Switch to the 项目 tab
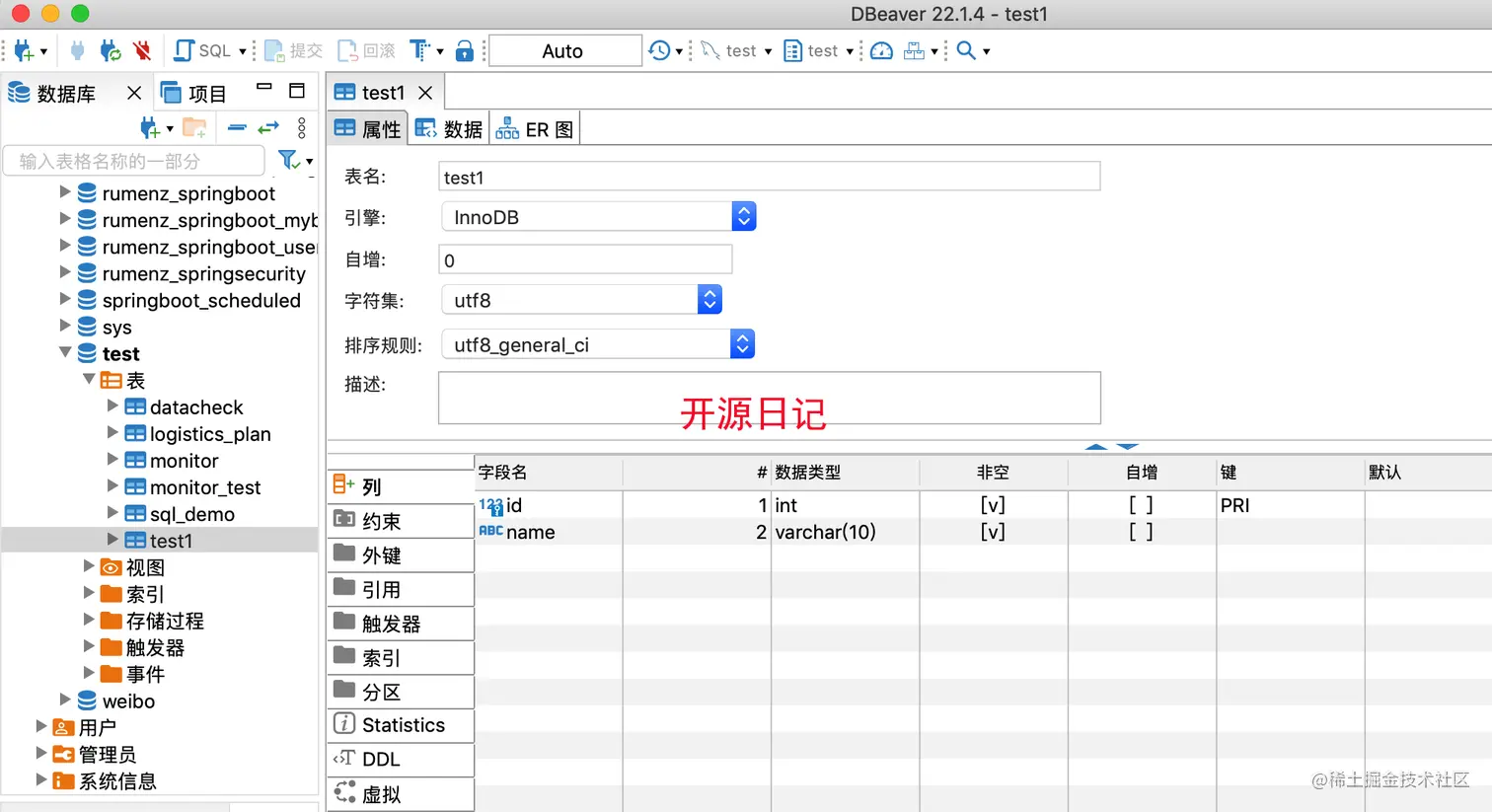This screenshot has width=1492, height=812. [194, 93]
